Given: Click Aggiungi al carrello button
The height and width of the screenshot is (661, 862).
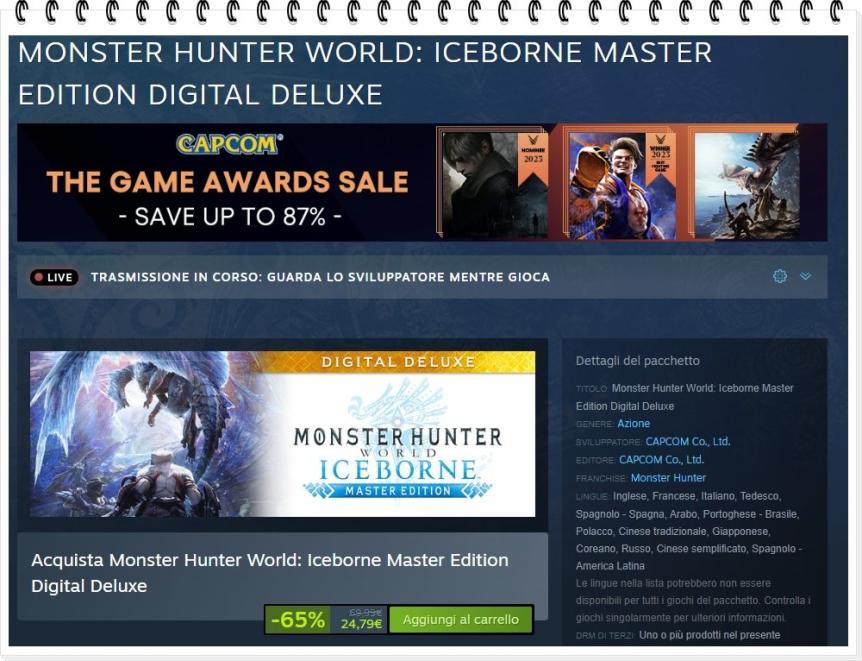Looking at the screenshot, I should 461,620.
